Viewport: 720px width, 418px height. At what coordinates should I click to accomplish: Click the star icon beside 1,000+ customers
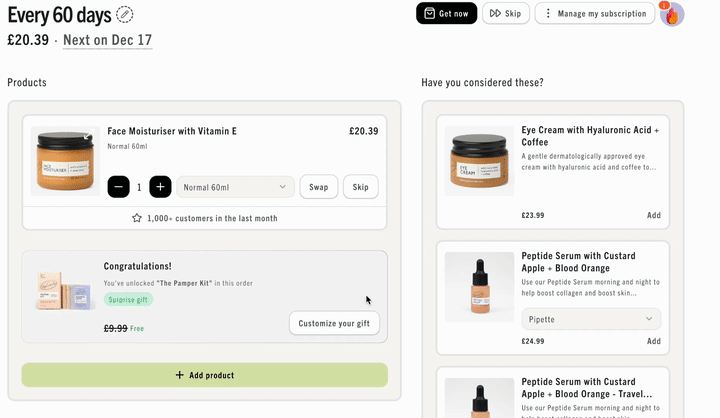click(x=137, y=218)
